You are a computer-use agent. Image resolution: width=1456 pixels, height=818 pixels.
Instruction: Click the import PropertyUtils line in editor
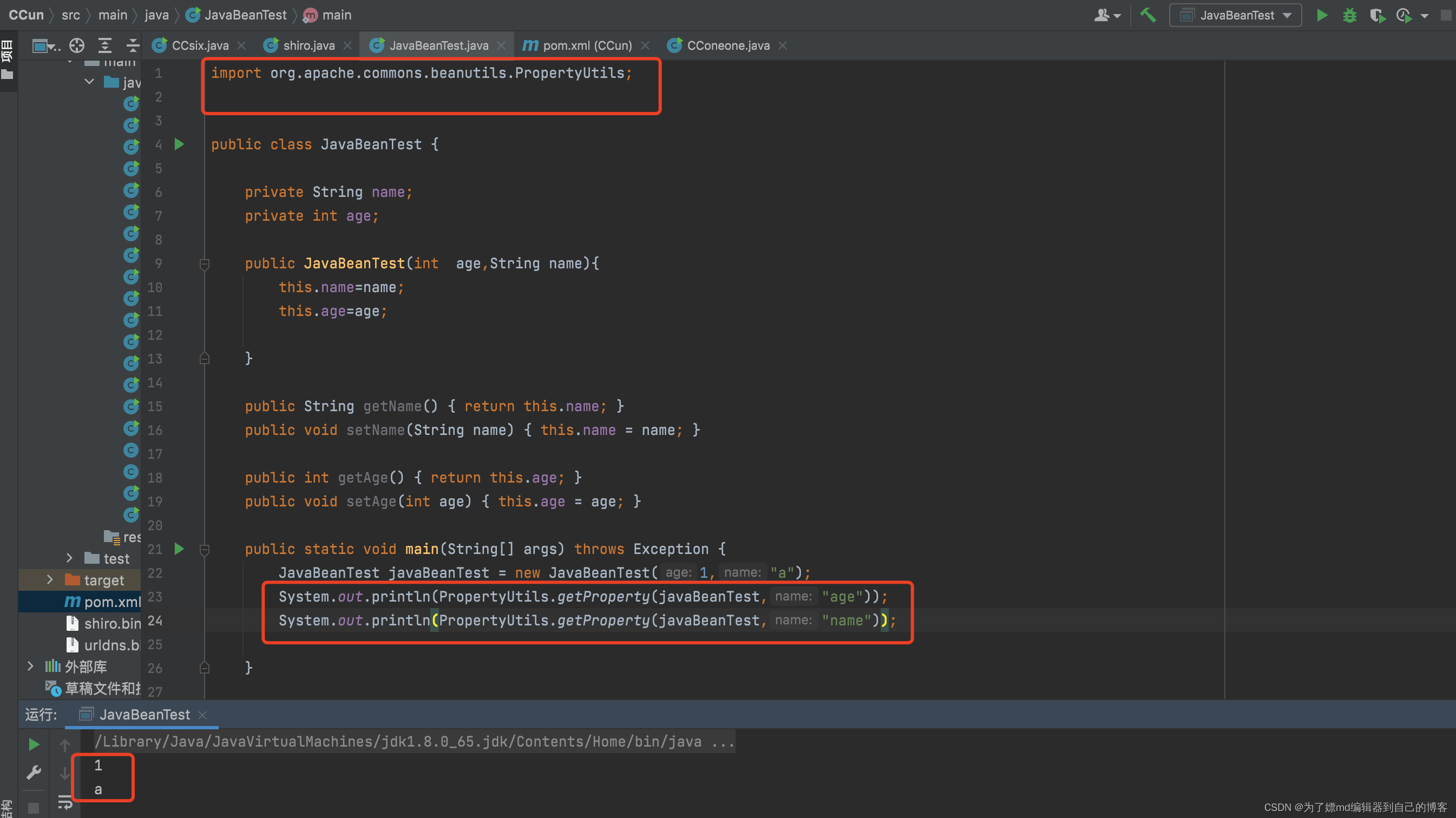[422, 73]
